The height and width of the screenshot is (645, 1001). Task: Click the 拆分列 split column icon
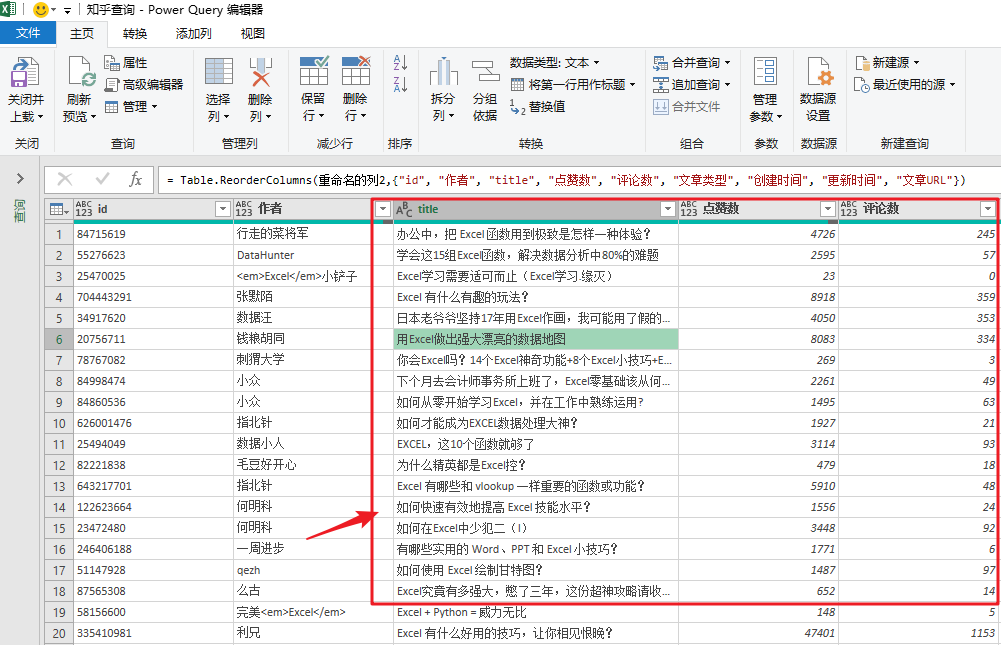[x=443, y=71]
